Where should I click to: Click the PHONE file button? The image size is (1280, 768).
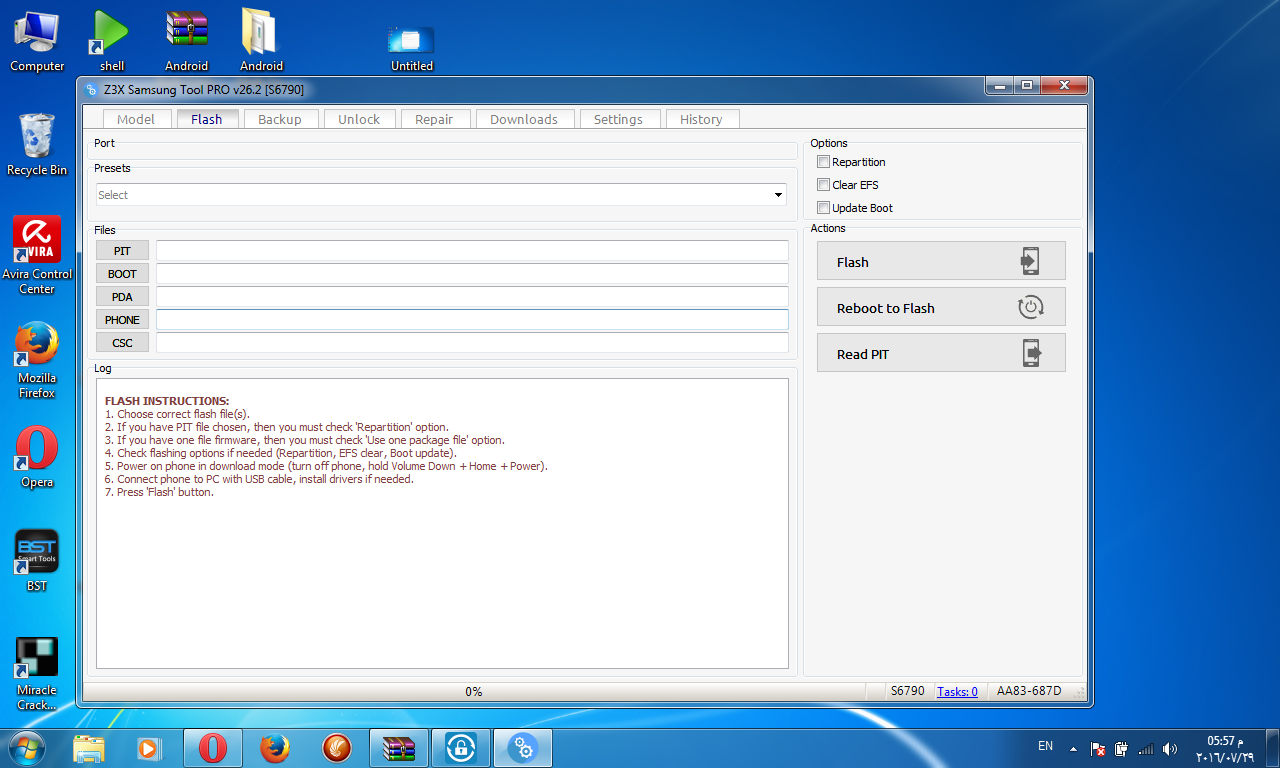(x=122, y=320)
